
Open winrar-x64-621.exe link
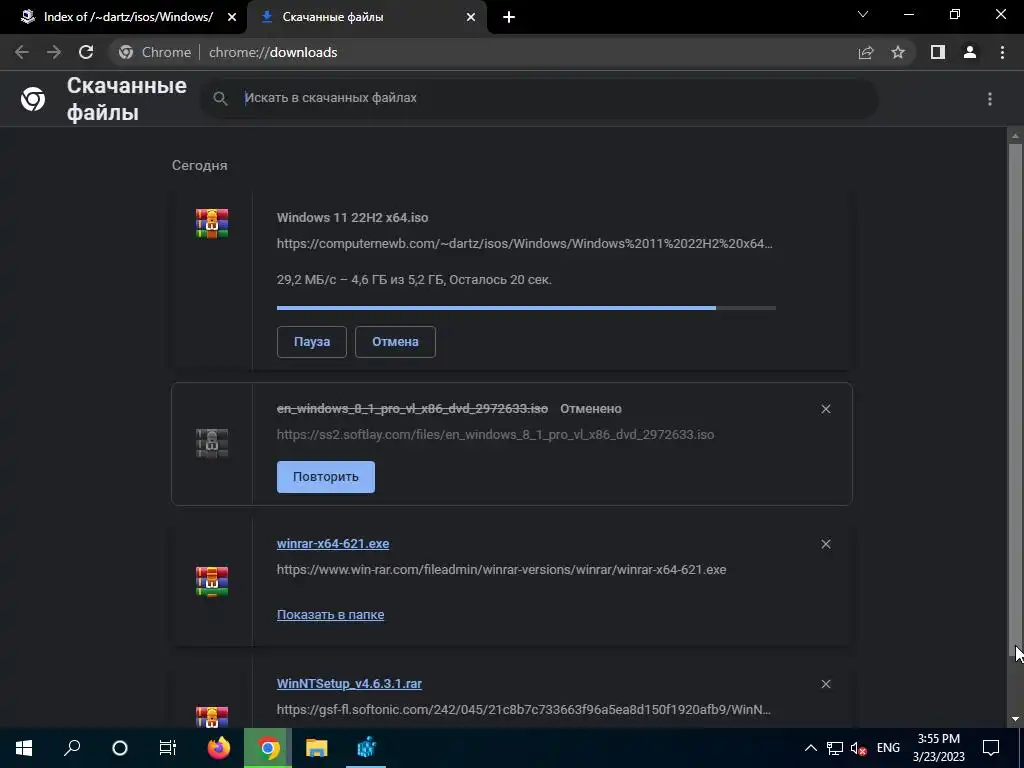333,543
